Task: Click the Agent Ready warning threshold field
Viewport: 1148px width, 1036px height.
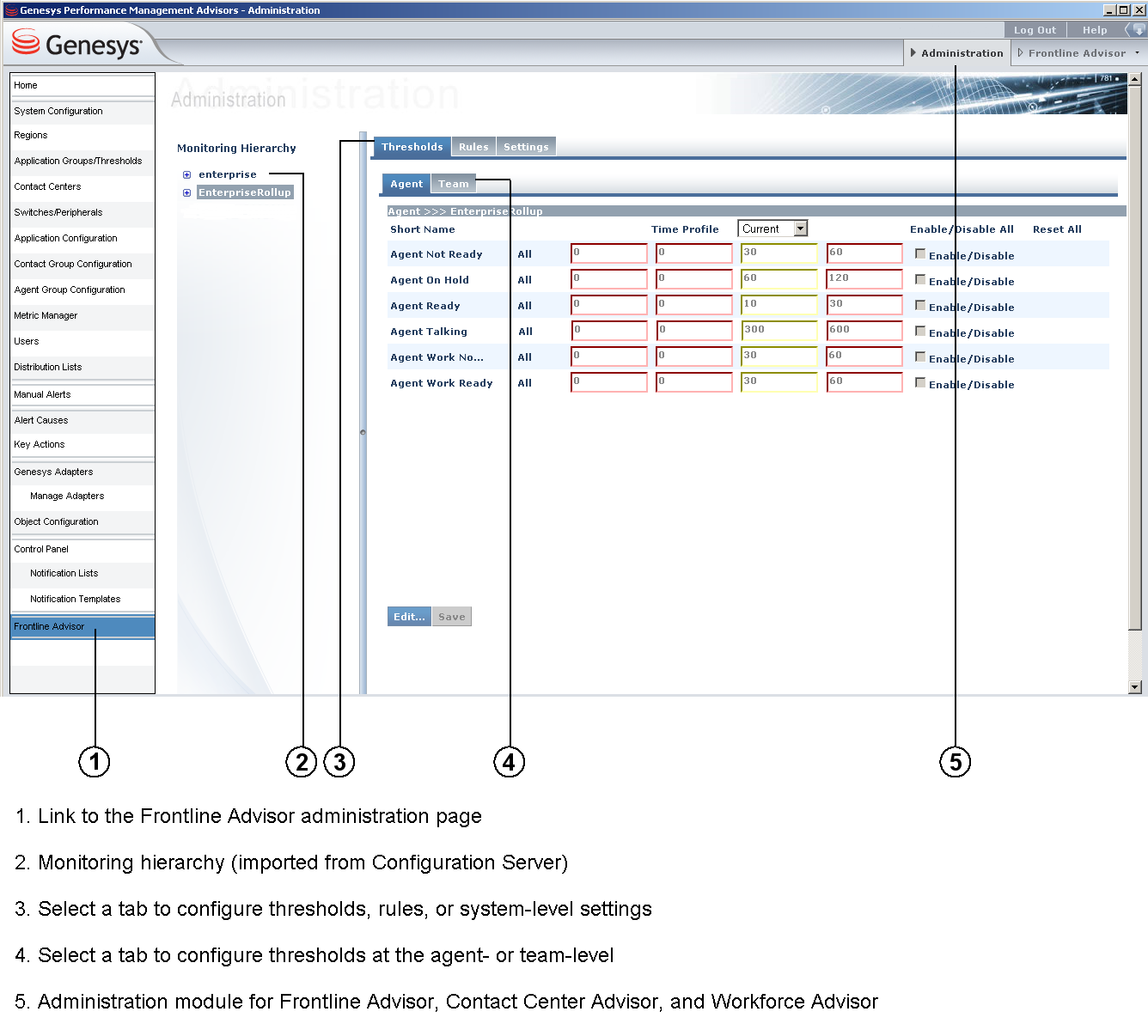Action: (x=779, y=305)
